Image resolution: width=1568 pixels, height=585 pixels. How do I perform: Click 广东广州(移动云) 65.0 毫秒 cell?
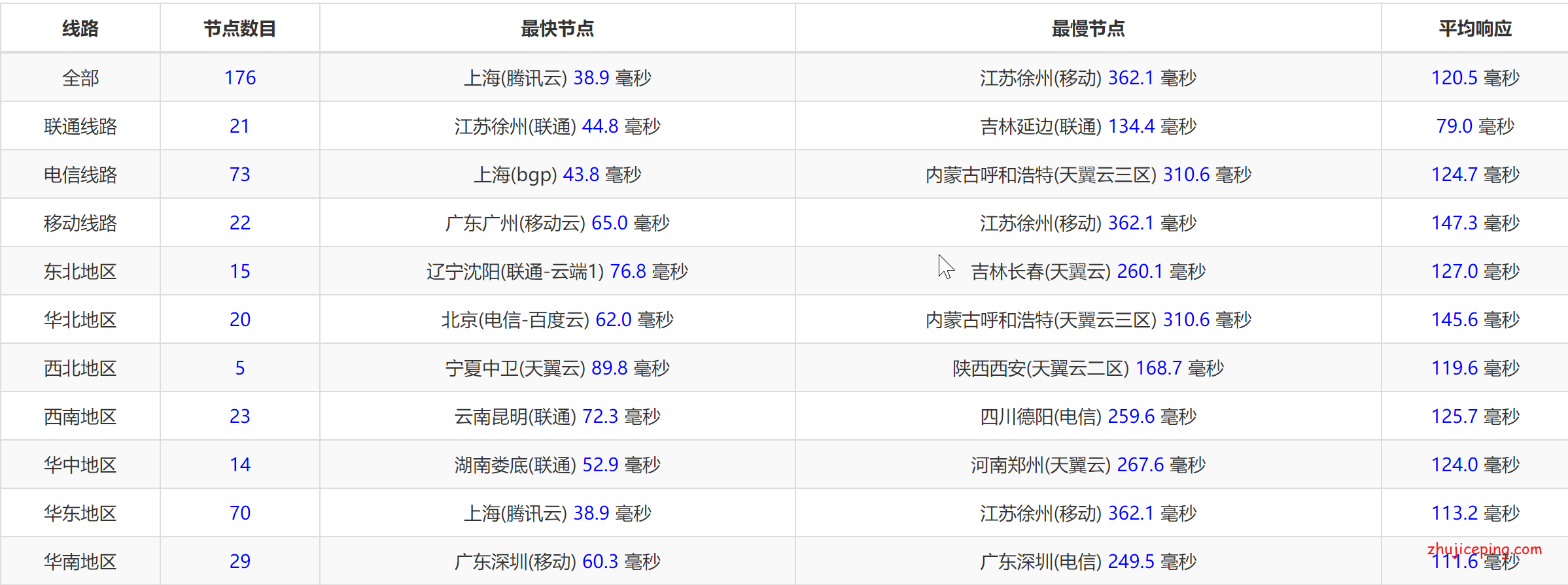(x=557, y=223)
